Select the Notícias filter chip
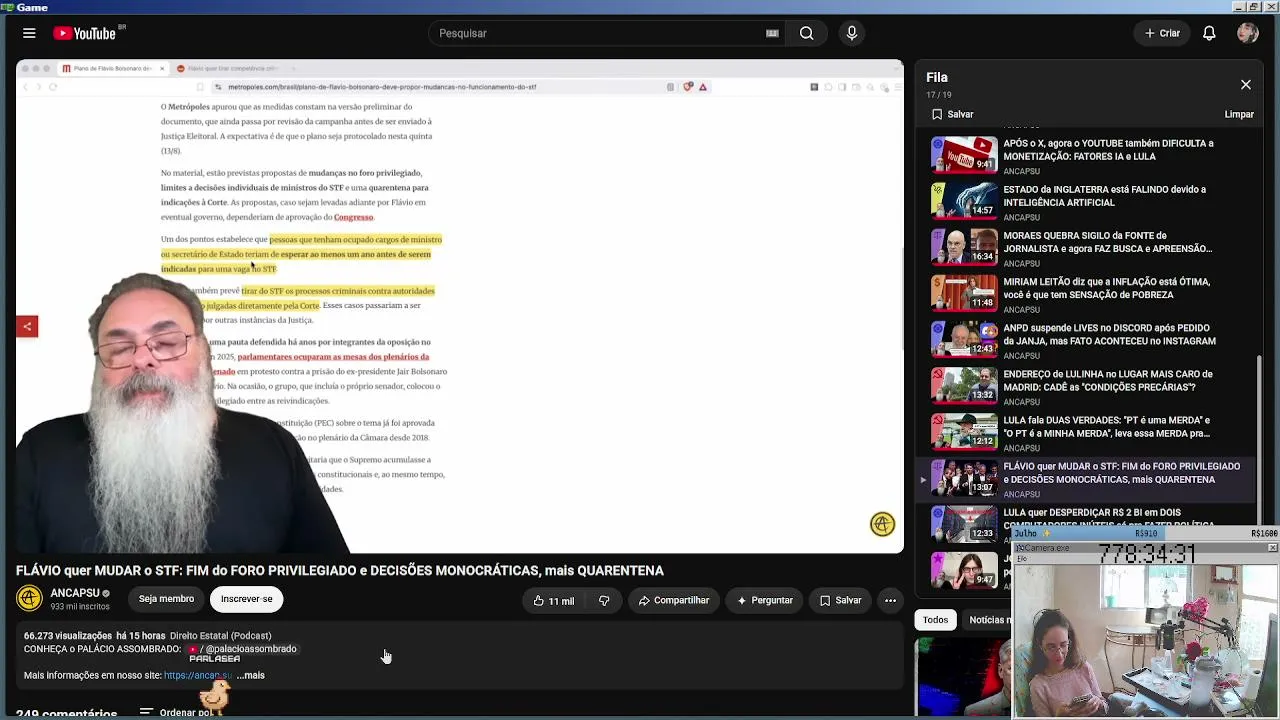Screen dimensions: 1280x720 click(988, 620)
